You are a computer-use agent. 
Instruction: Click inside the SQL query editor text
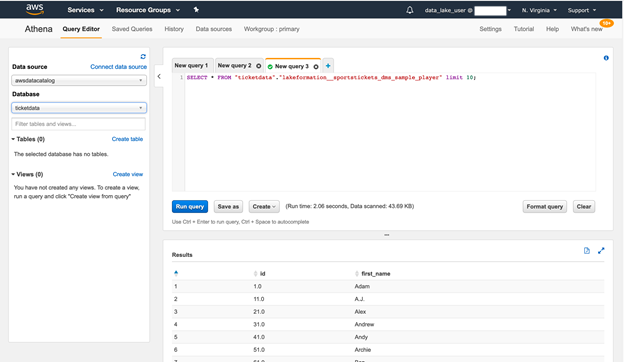pyautogui.click(x=331, y=78)
